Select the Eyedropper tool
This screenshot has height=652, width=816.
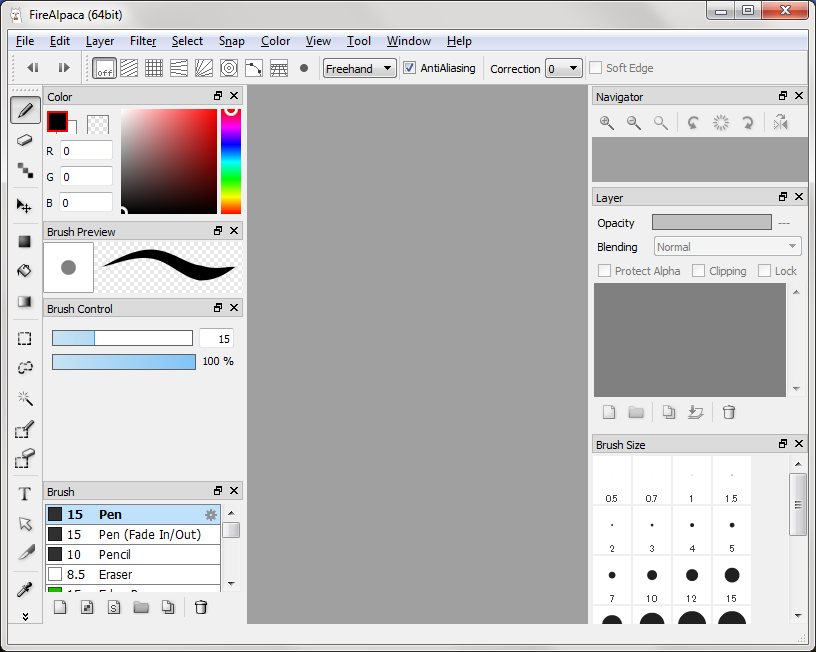coord(24,589)
